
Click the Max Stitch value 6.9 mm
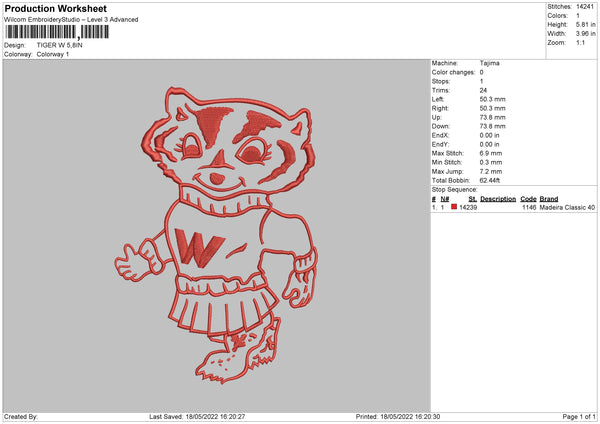tap(491, 153)
